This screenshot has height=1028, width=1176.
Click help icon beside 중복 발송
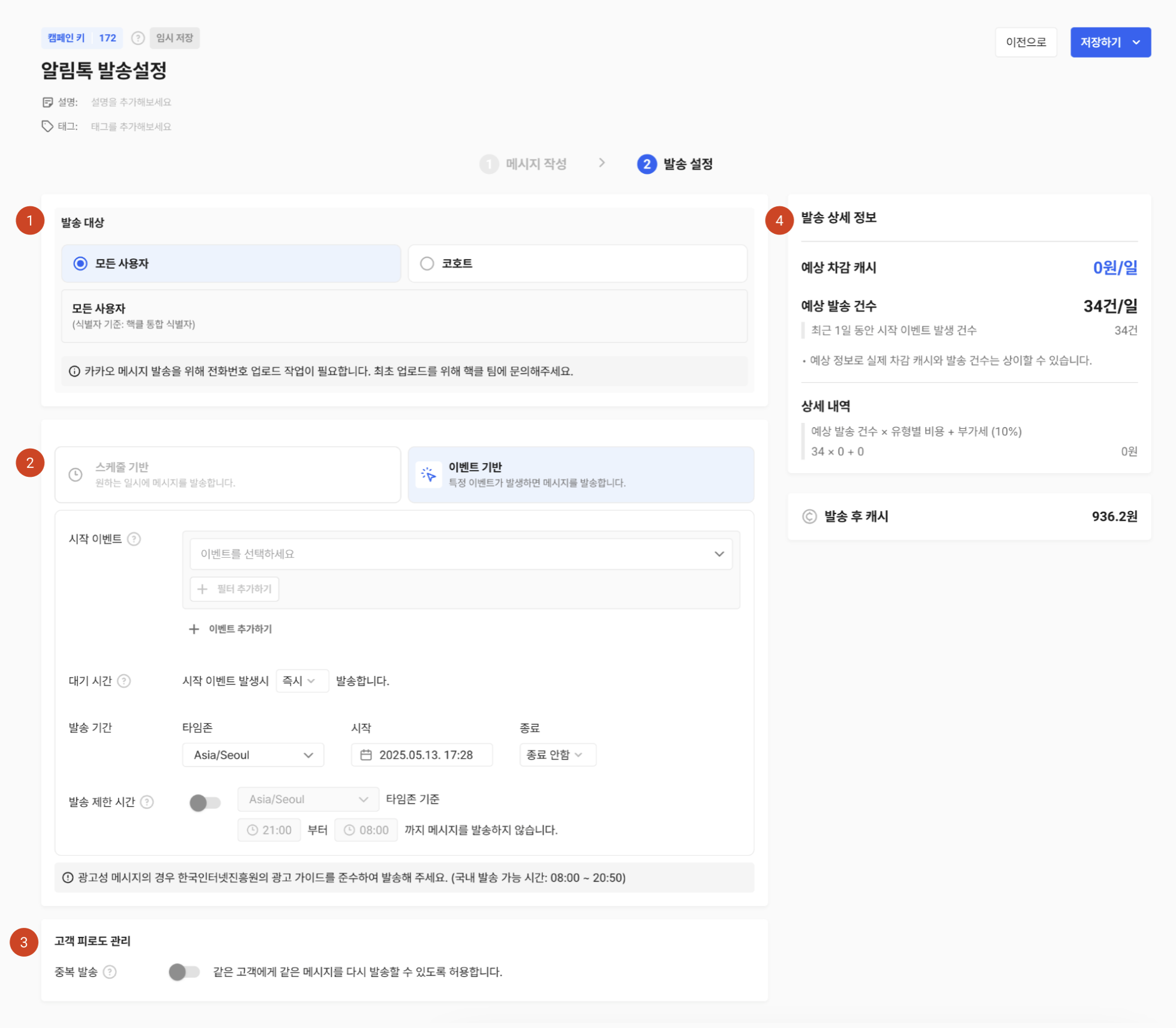point(110,972)
